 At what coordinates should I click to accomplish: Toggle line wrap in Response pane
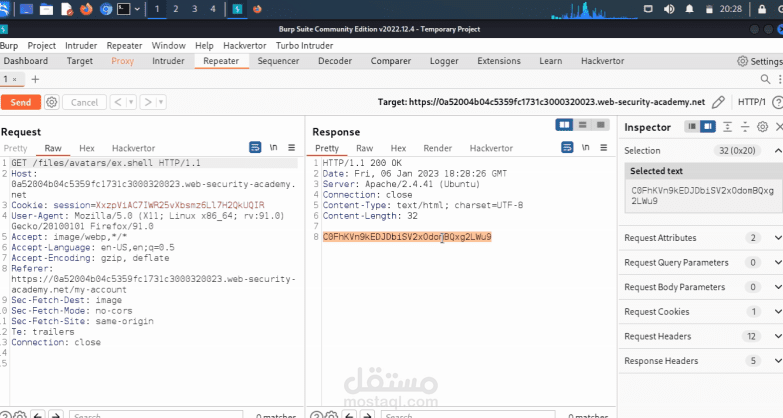[567, 147]
